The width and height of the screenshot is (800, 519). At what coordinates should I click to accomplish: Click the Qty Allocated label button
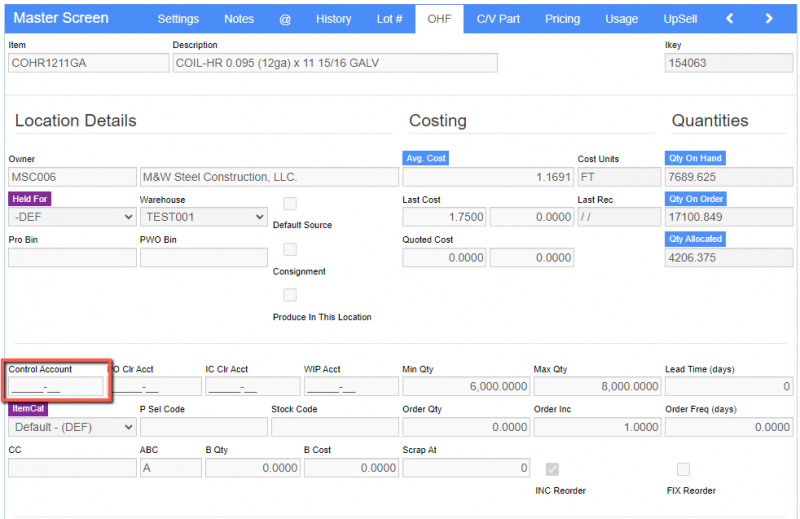[695, 240]
